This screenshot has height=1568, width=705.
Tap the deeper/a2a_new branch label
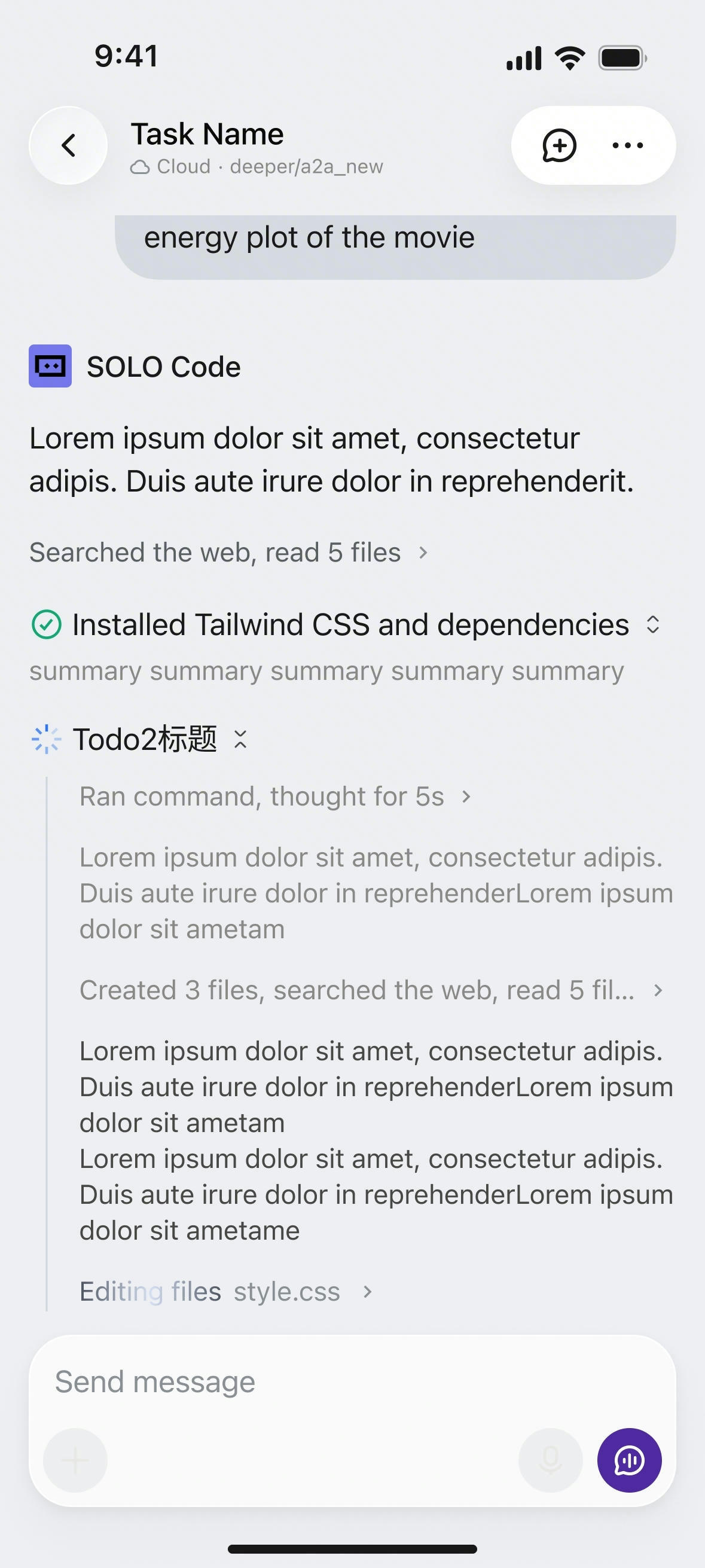pyautogui.click(x=306, y=167)
